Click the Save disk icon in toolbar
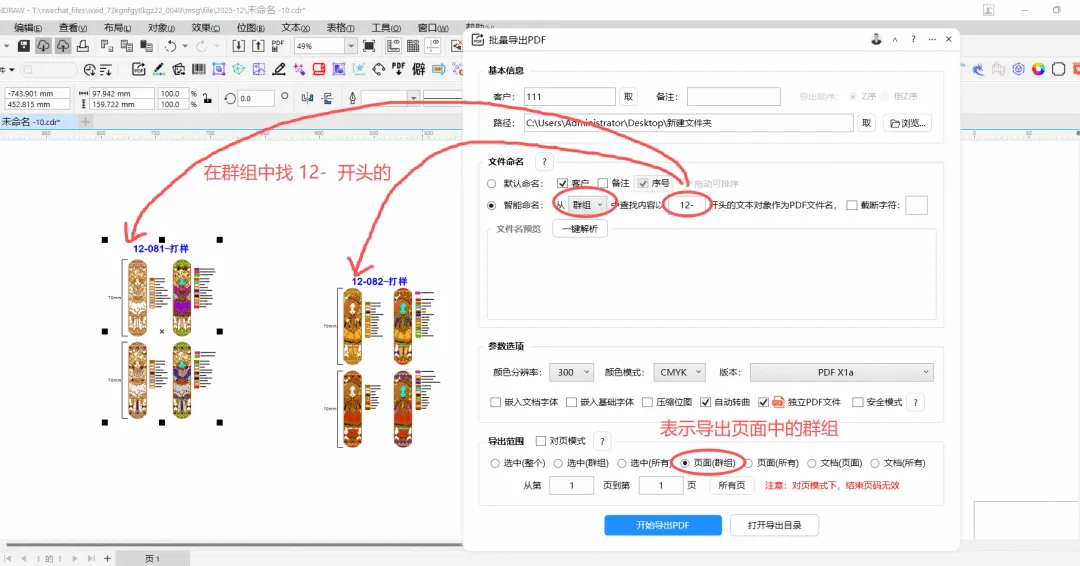 pos(24,46)
